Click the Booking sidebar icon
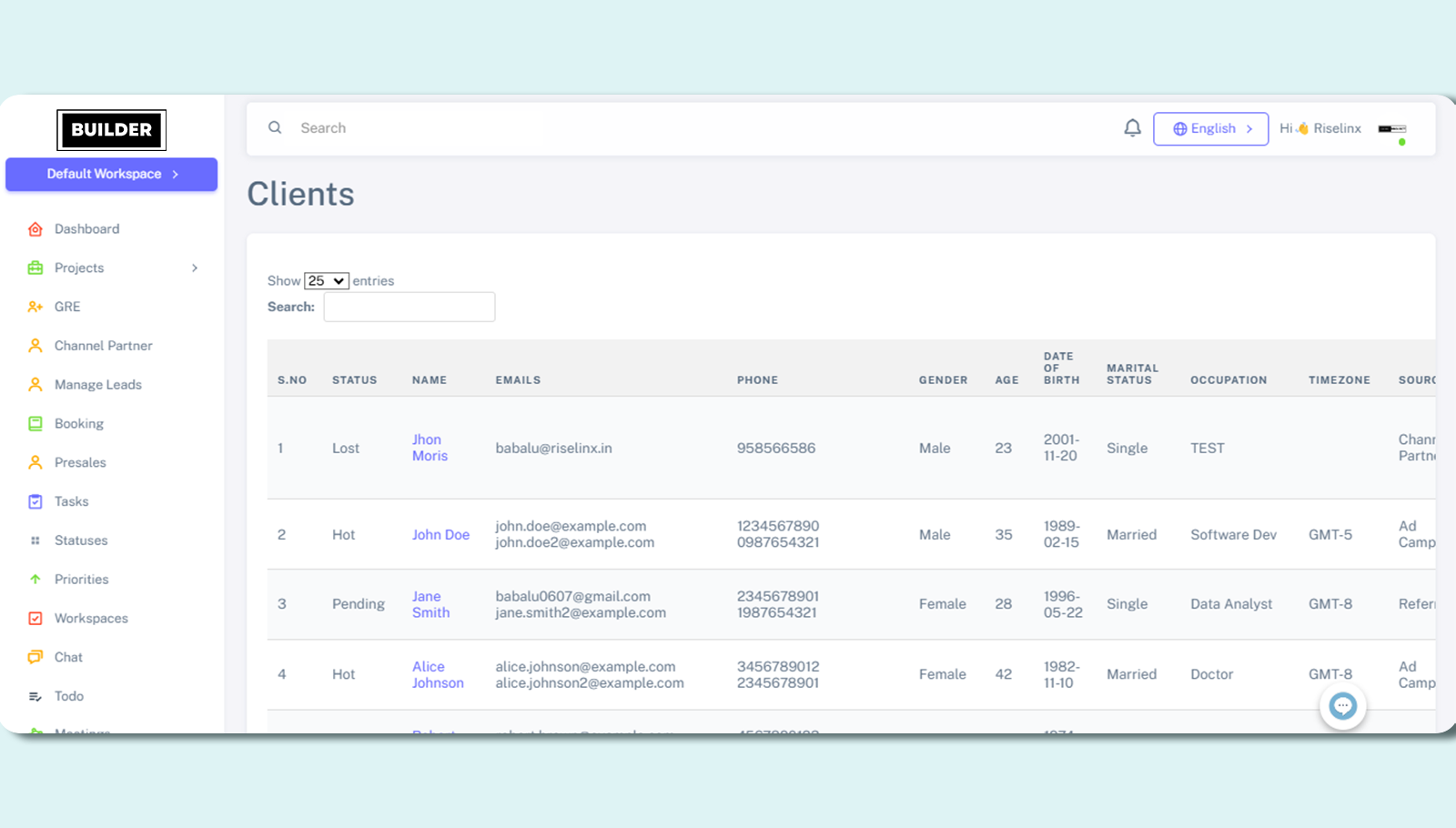The image size is (1456, 828). (x=35, y=424)
